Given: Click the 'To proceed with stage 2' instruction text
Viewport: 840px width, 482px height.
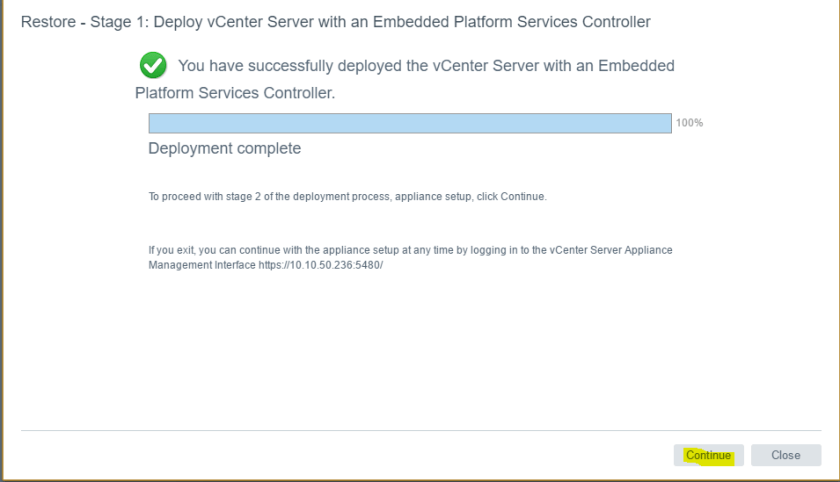Looking at the screenshot, I should [348, 197].
